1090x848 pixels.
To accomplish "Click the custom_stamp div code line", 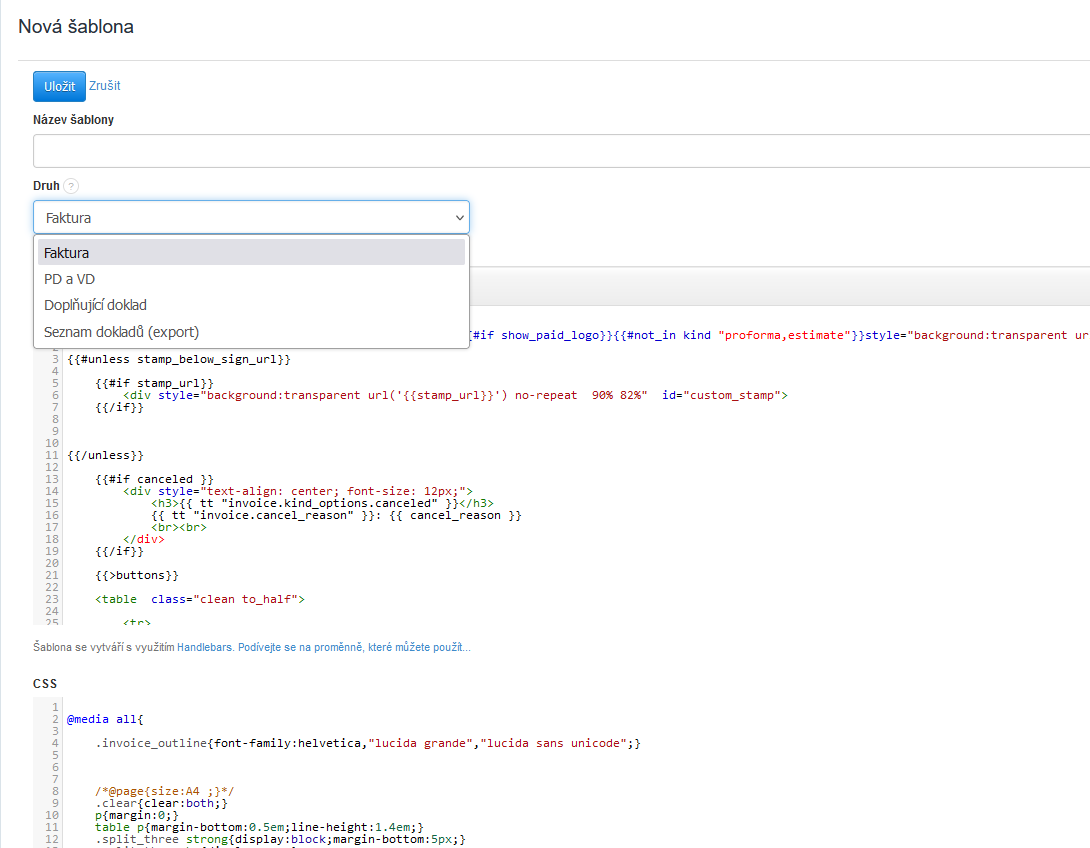I will point(455,395).
